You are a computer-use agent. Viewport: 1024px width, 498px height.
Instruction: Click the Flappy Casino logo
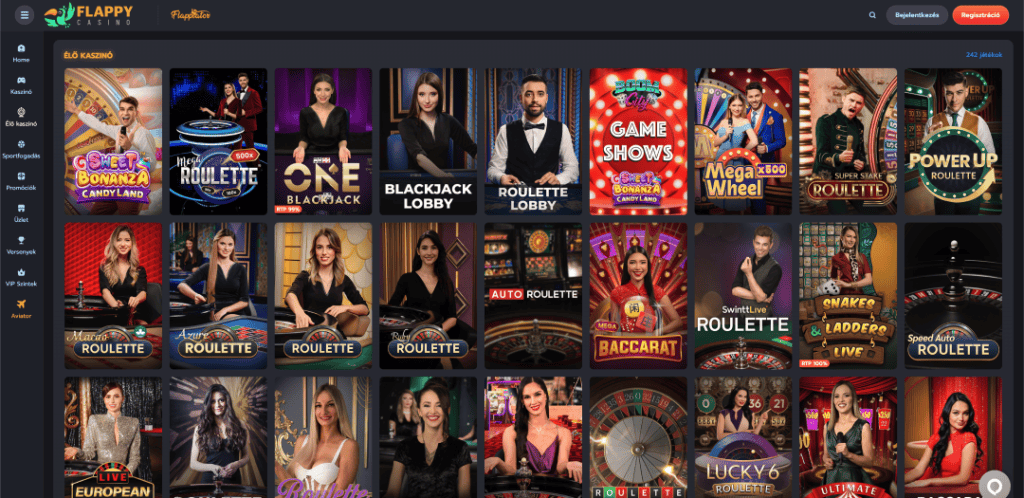(89, 14)
